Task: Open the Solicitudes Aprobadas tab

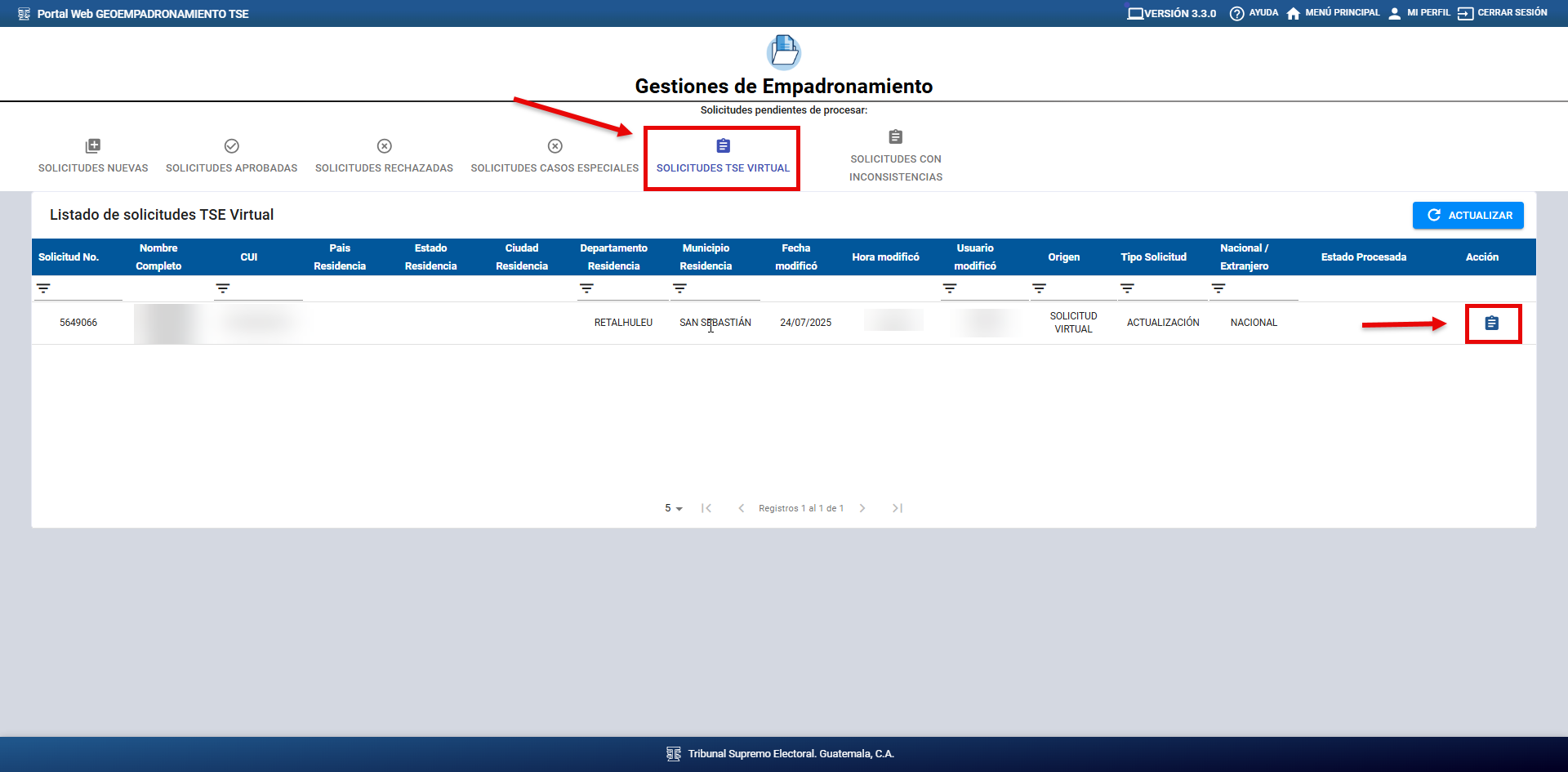Action: point(231,157)
